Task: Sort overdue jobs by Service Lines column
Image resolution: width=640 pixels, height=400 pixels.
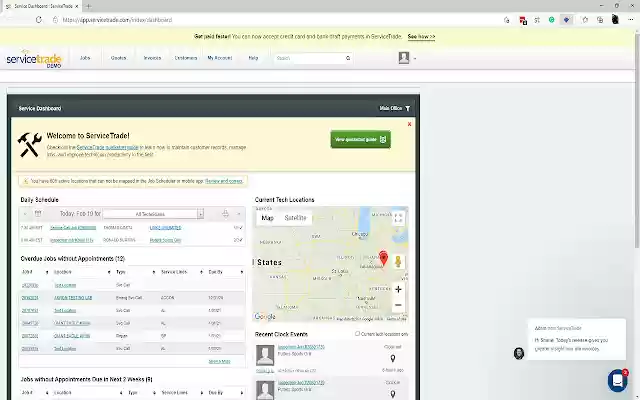Action: pyautogui.click(x=182, y=272)
